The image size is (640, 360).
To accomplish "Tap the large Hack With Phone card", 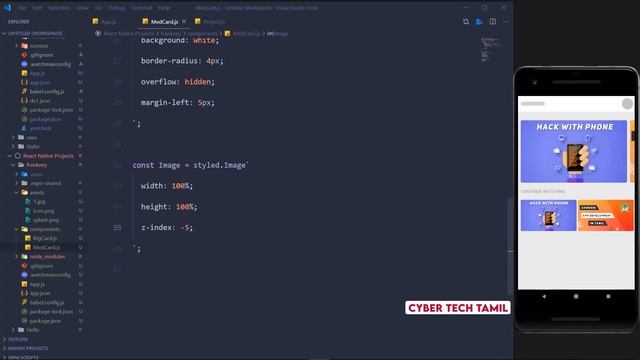I will click(x=573, y=151).
